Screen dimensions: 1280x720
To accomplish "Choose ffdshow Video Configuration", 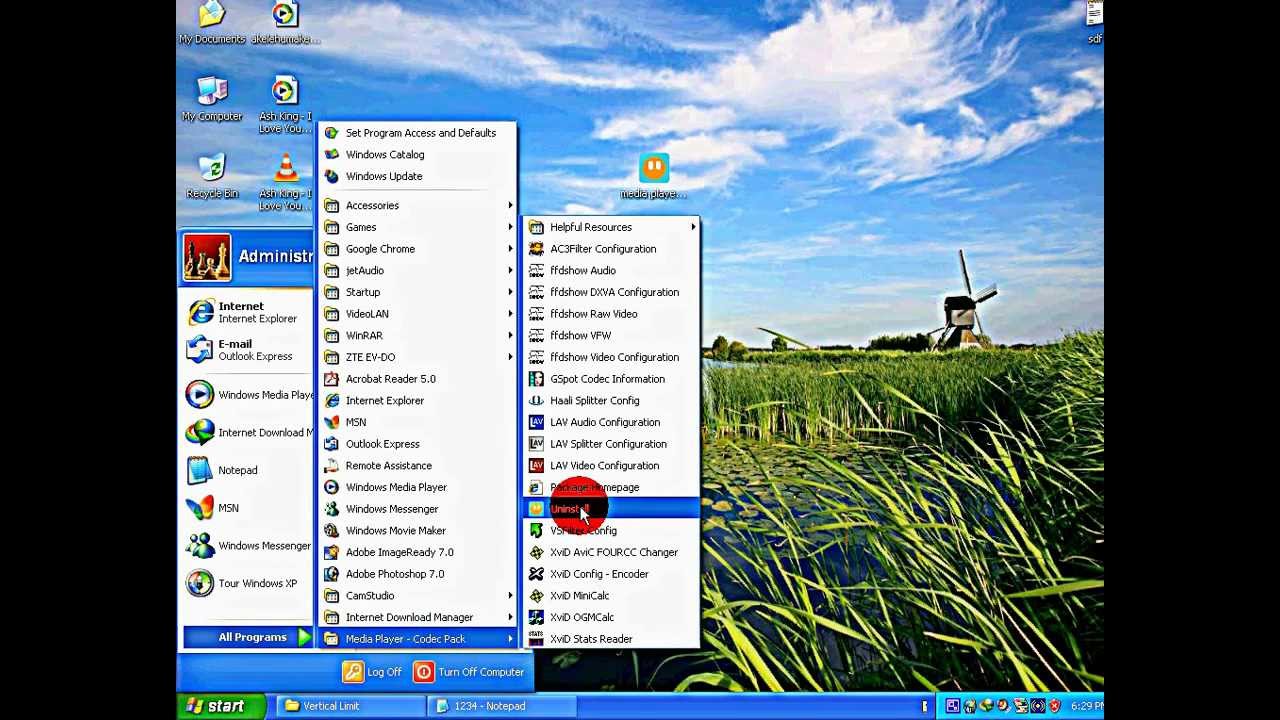I will click(612, 357).
